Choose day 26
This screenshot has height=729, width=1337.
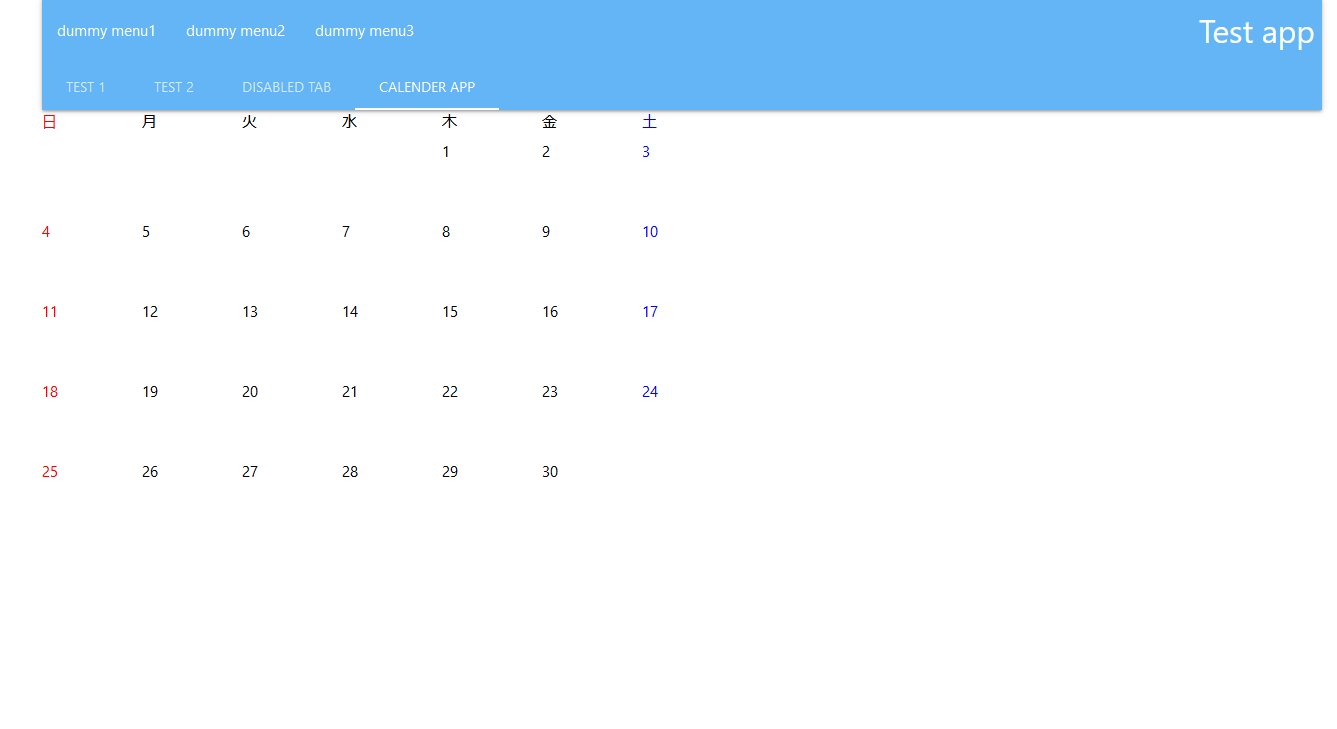point(150,472)
